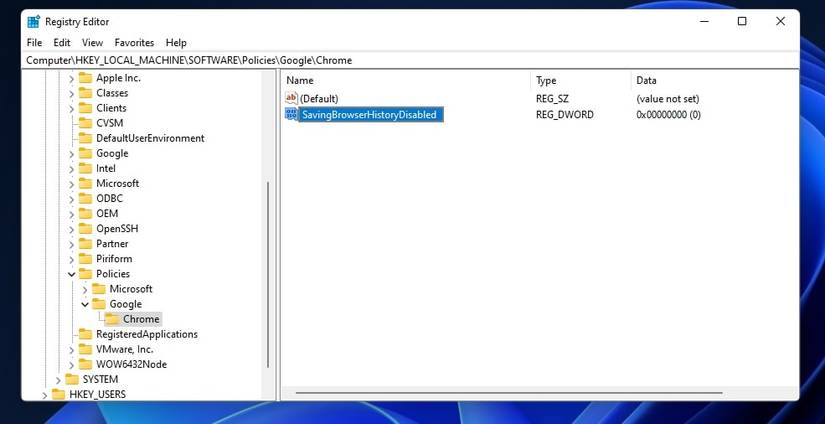Expand the ODBC key
Screen dimensions: 825x424
(72, 199)
